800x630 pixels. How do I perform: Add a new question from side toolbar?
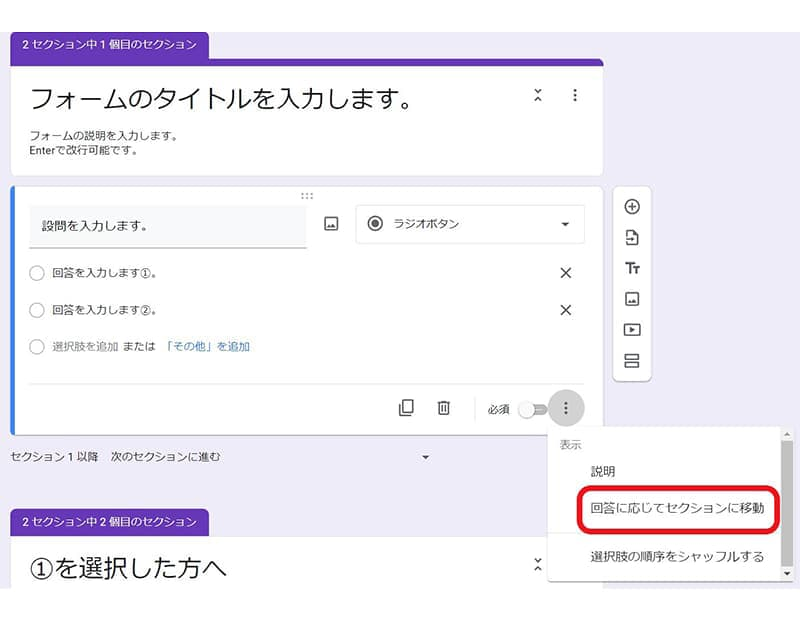[632, 207]
